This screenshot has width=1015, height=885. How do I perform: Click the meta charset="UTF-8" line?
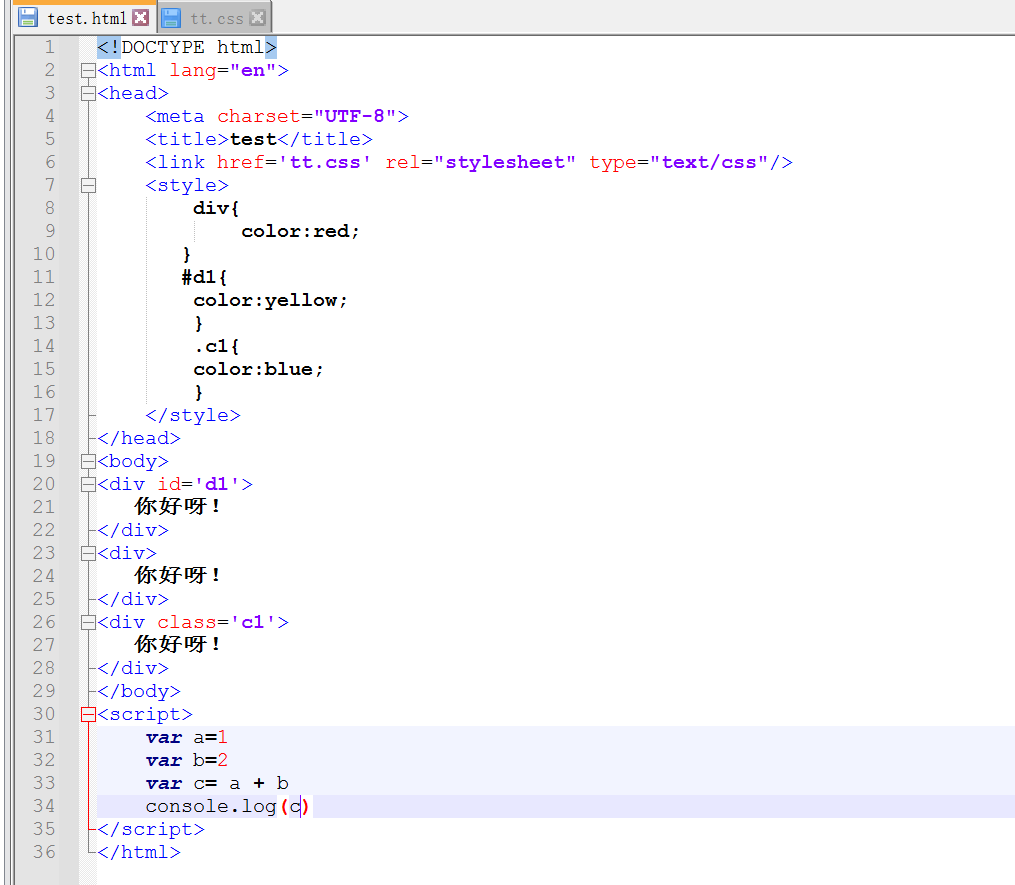coord(277,117)
